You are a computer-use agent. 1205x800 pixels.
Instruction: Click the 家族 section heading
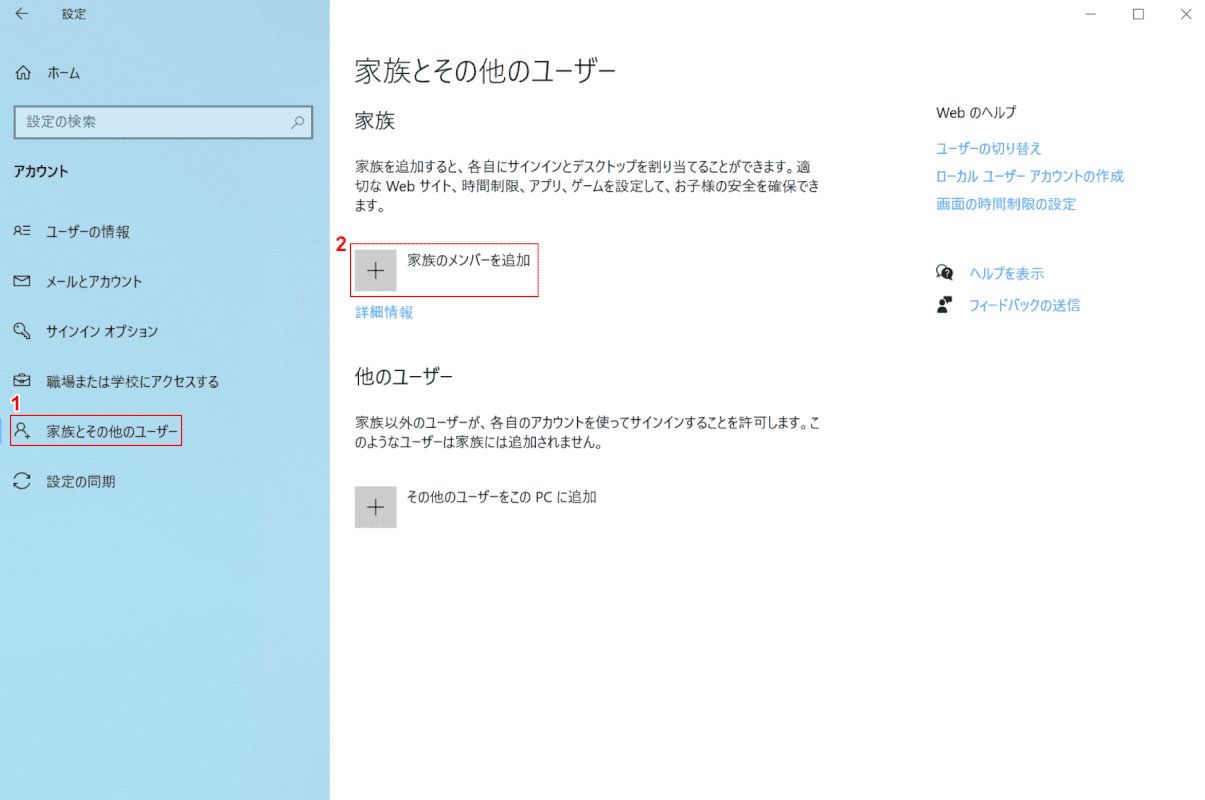pos(375,121)
